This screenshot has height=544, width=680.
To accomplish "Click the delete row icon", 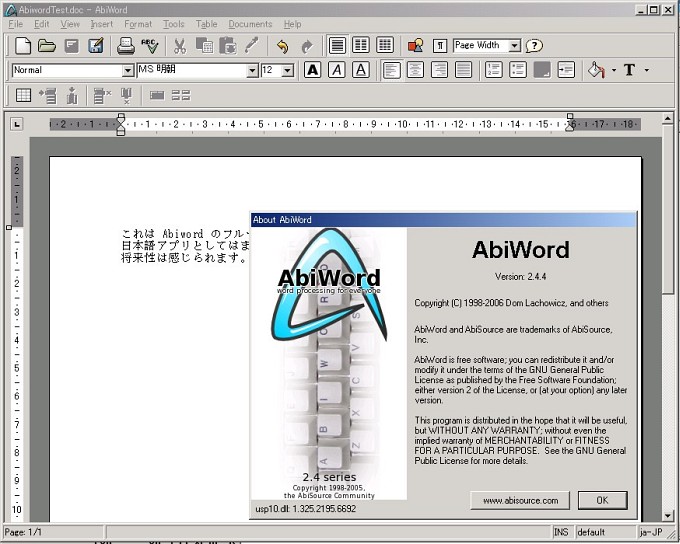I will point(102,95).
